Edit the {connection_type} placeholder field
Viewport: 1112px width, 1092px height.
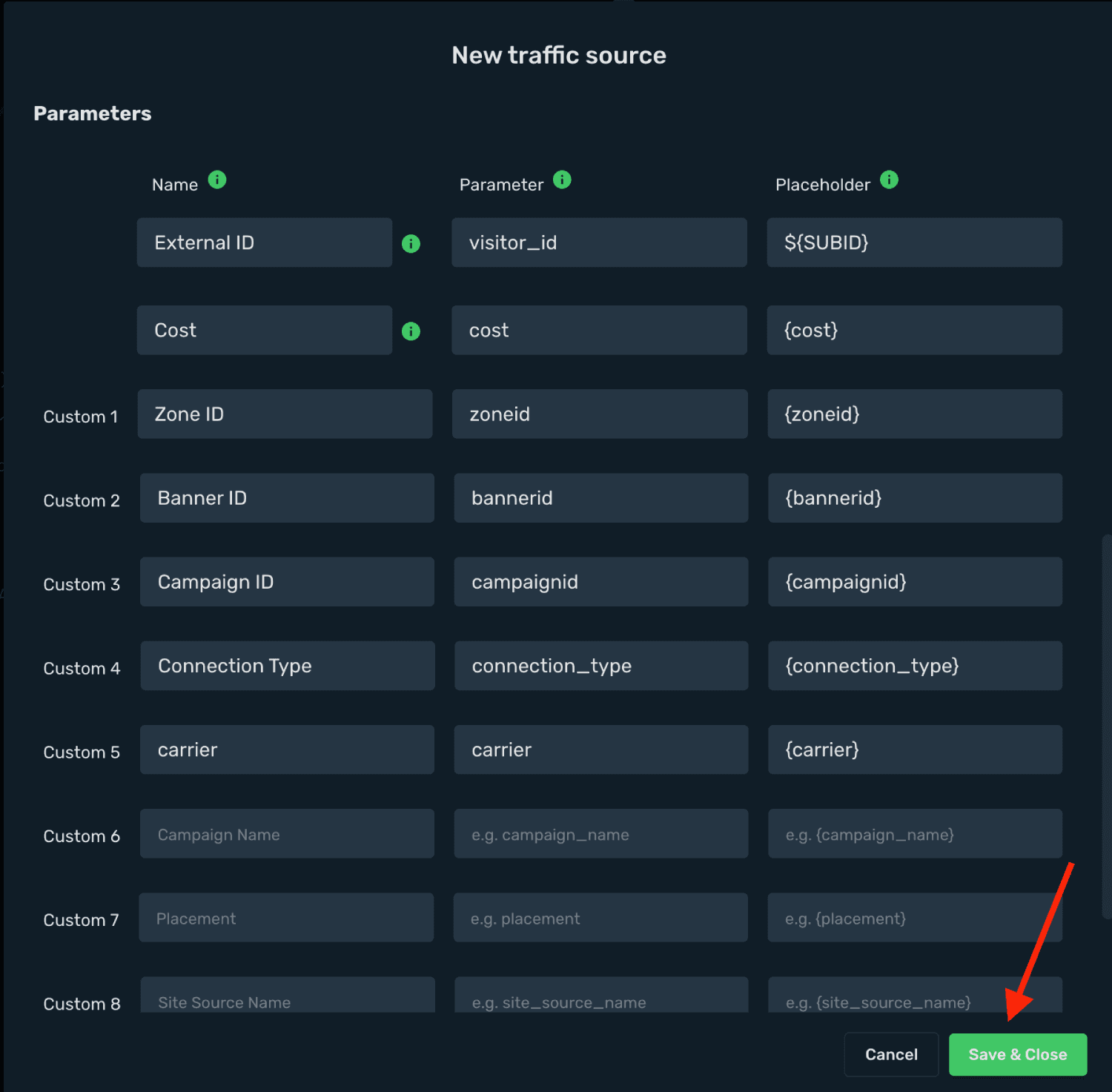click(915, 666)
